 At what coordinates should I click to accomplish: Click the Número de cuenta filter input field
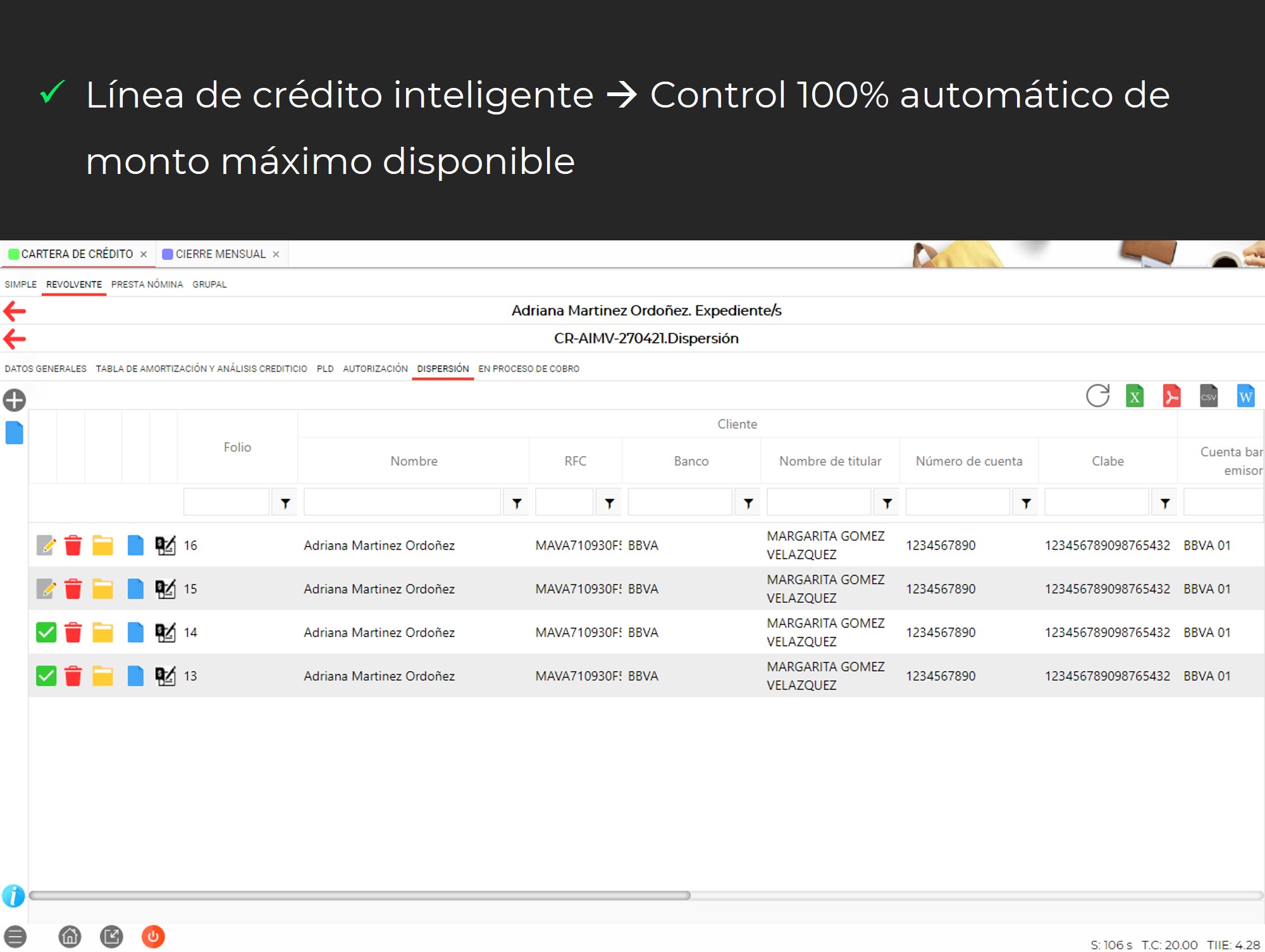point(957,503)
